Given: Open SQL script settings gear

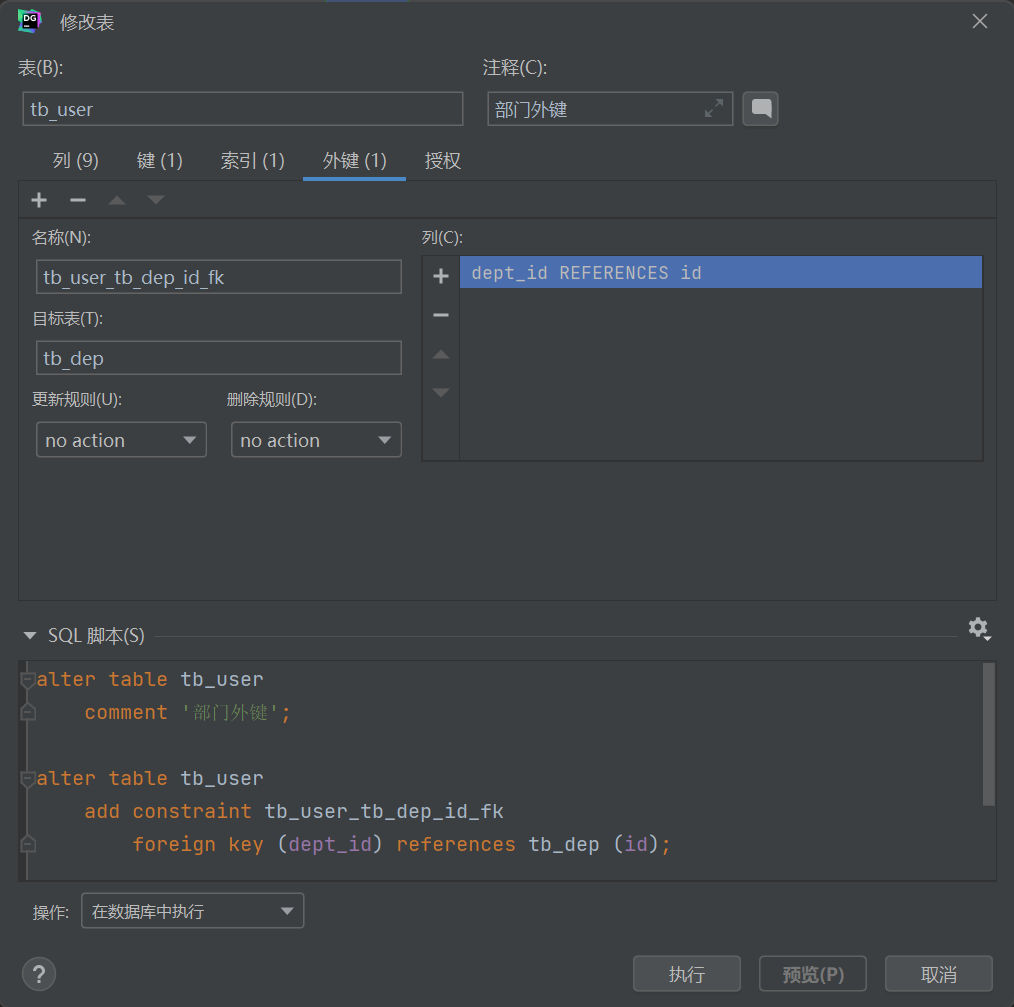Looking at the screenshot, I should pyautogui.click(x=978, y=628).
